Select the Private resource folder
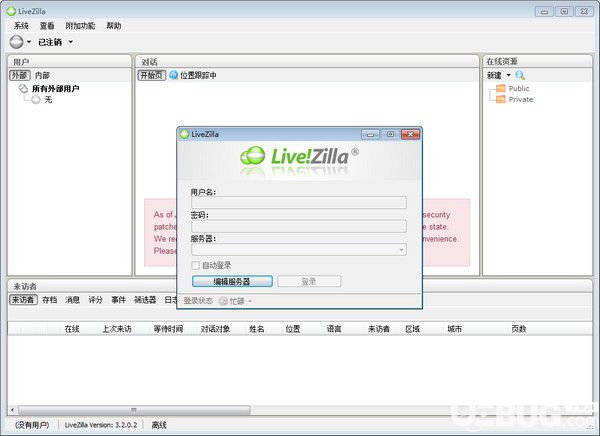Viewport: 600px width, 436px height. 521,99
